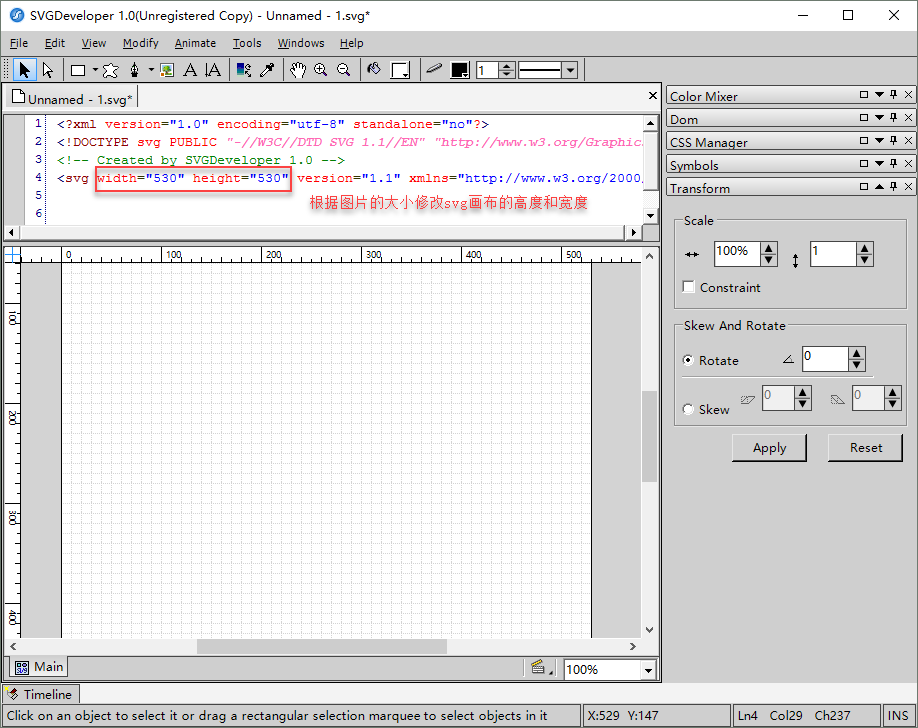Click the Insert Image tool
918x728 pixels.
[167, 70]
